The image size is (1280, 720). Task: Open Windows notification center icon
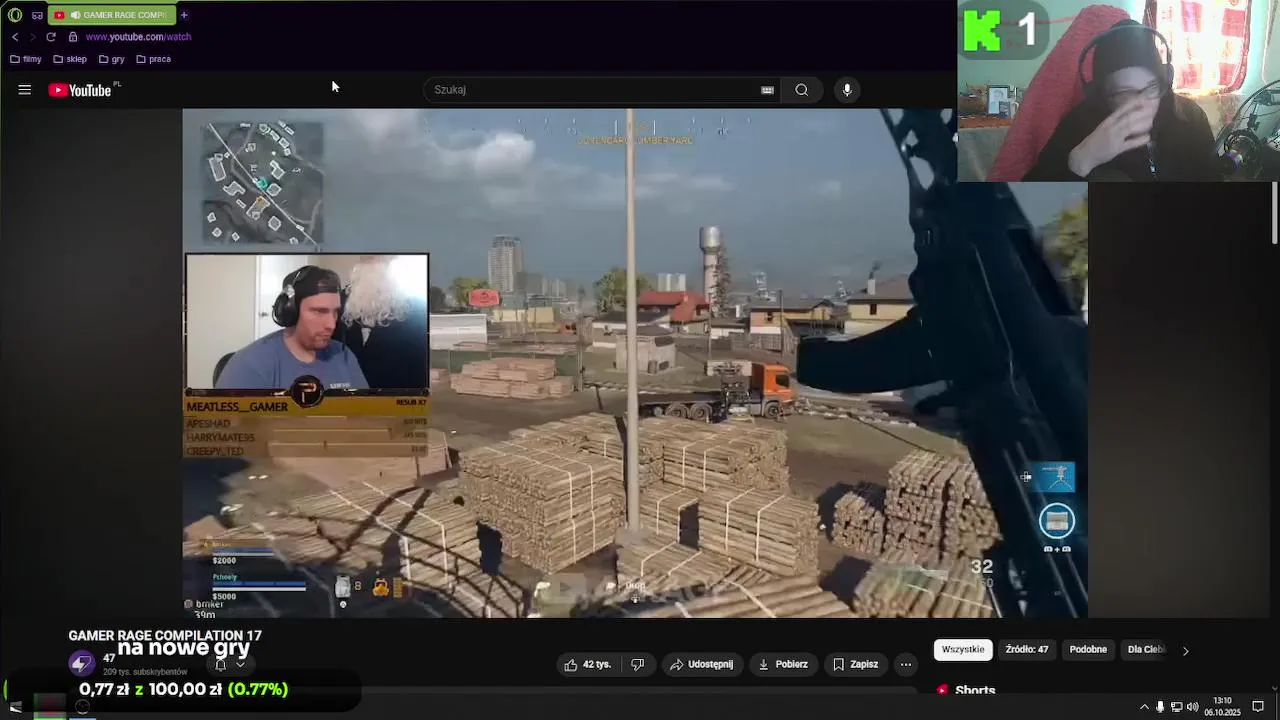[x=1258, y=707]
